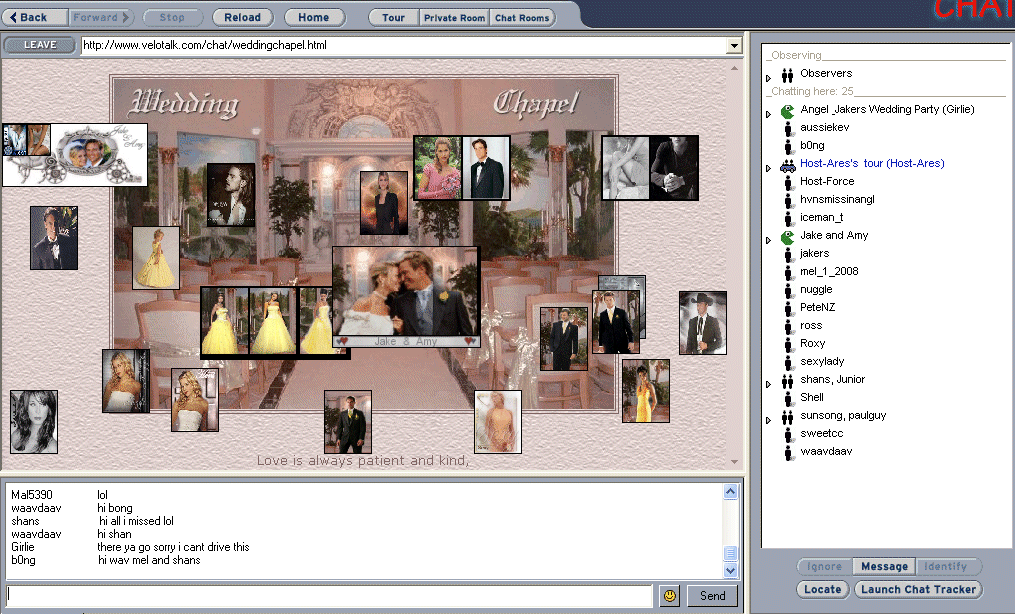1015x614 pixels.
Task: Expand the Observers tree node
Action: point(768,77)
